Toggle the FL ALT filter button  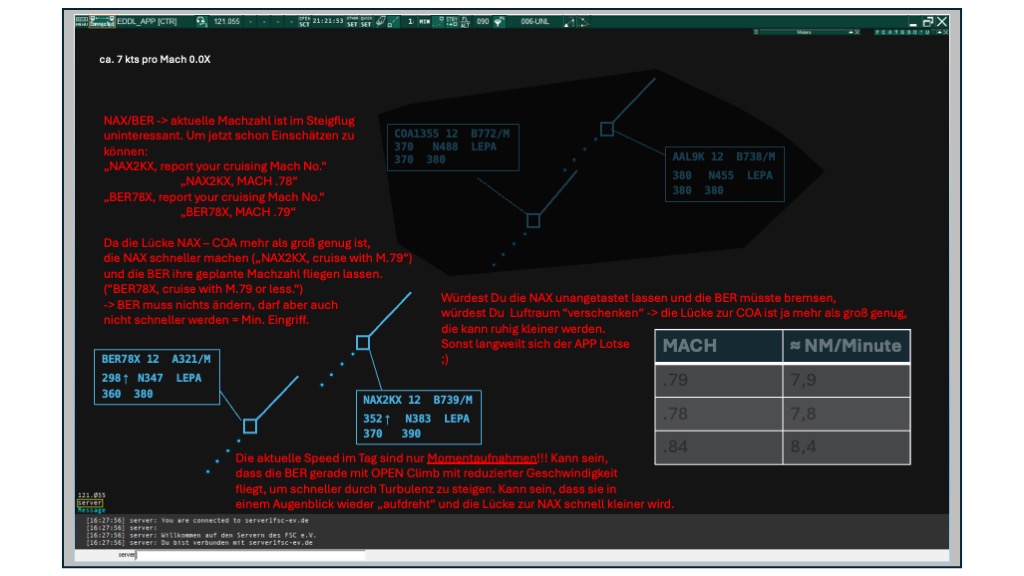click(x=464, y=22)
